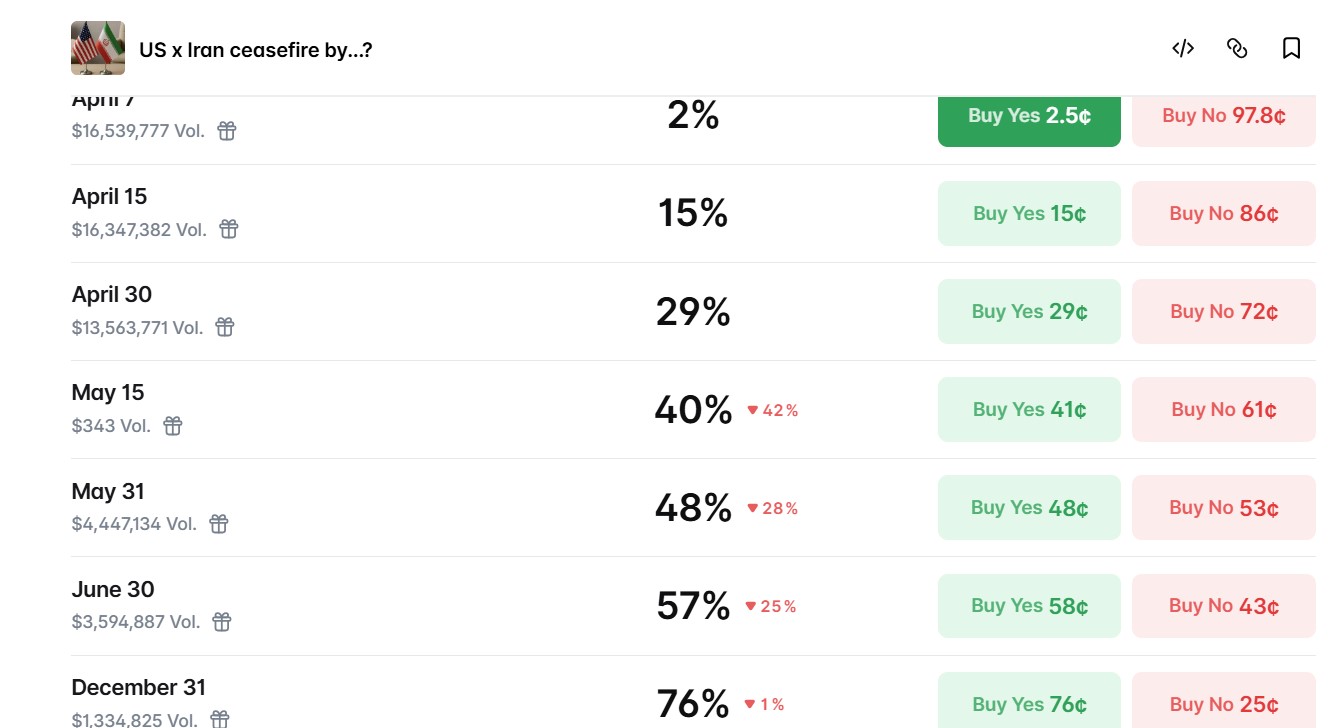This screenshot has height=728, width=1330.
Task: Click the gift icon next to June 30 volume
Action: [x=222, y=622]
